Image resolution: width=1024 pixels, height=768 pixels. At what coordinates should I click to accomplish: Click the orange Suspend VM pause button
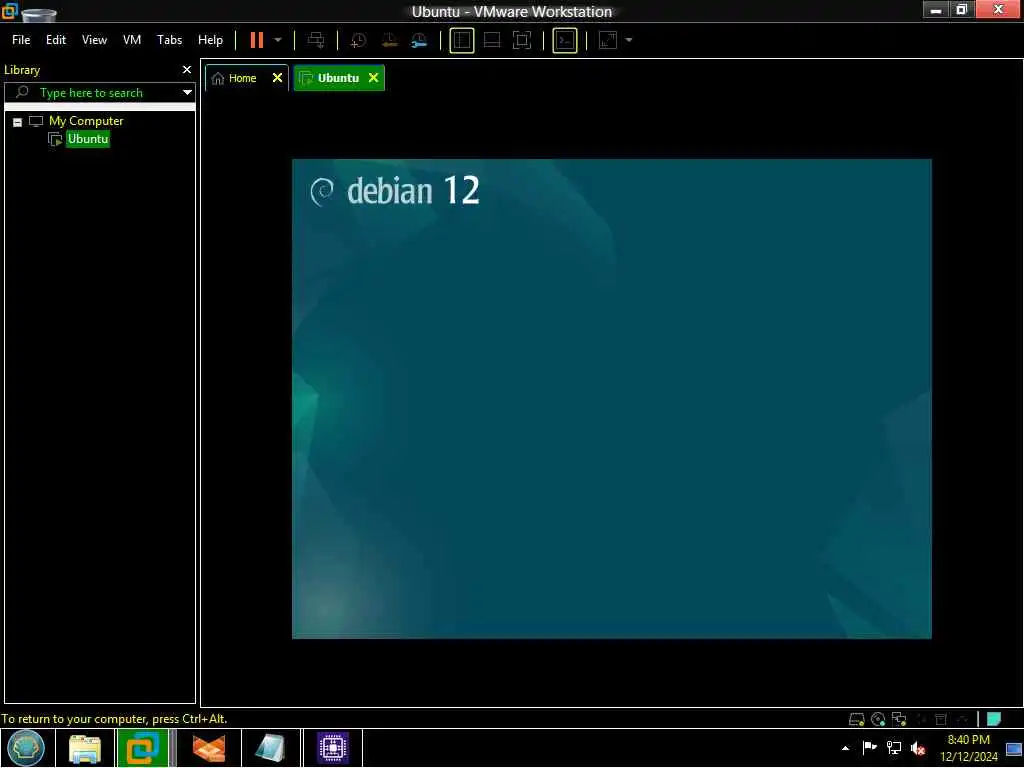pyautogui.click(x=257, y=40)
